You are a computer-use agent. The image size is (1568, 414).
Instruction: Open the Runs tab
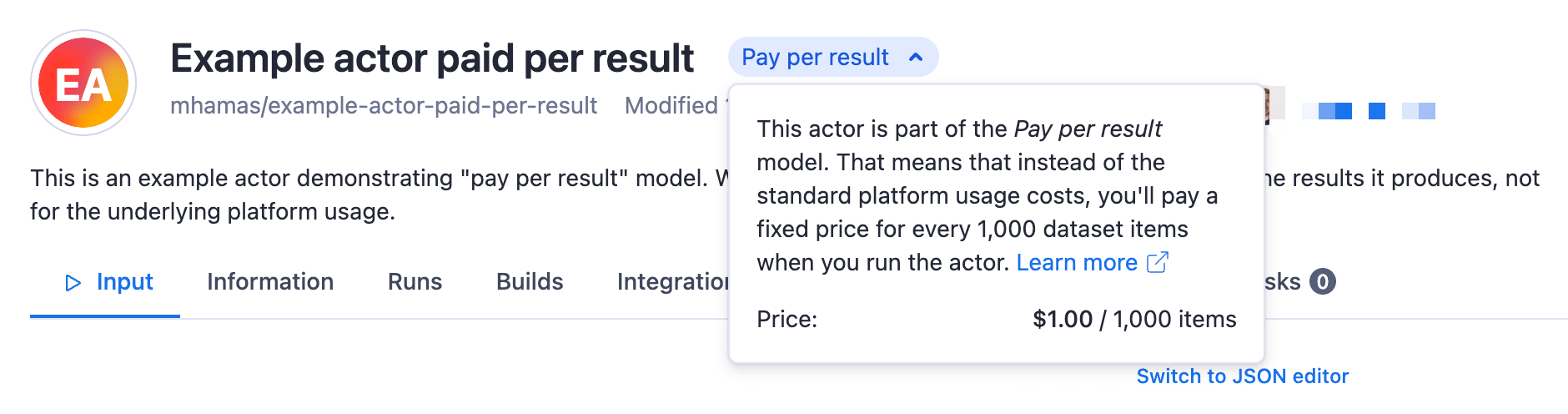pos(415,282)
